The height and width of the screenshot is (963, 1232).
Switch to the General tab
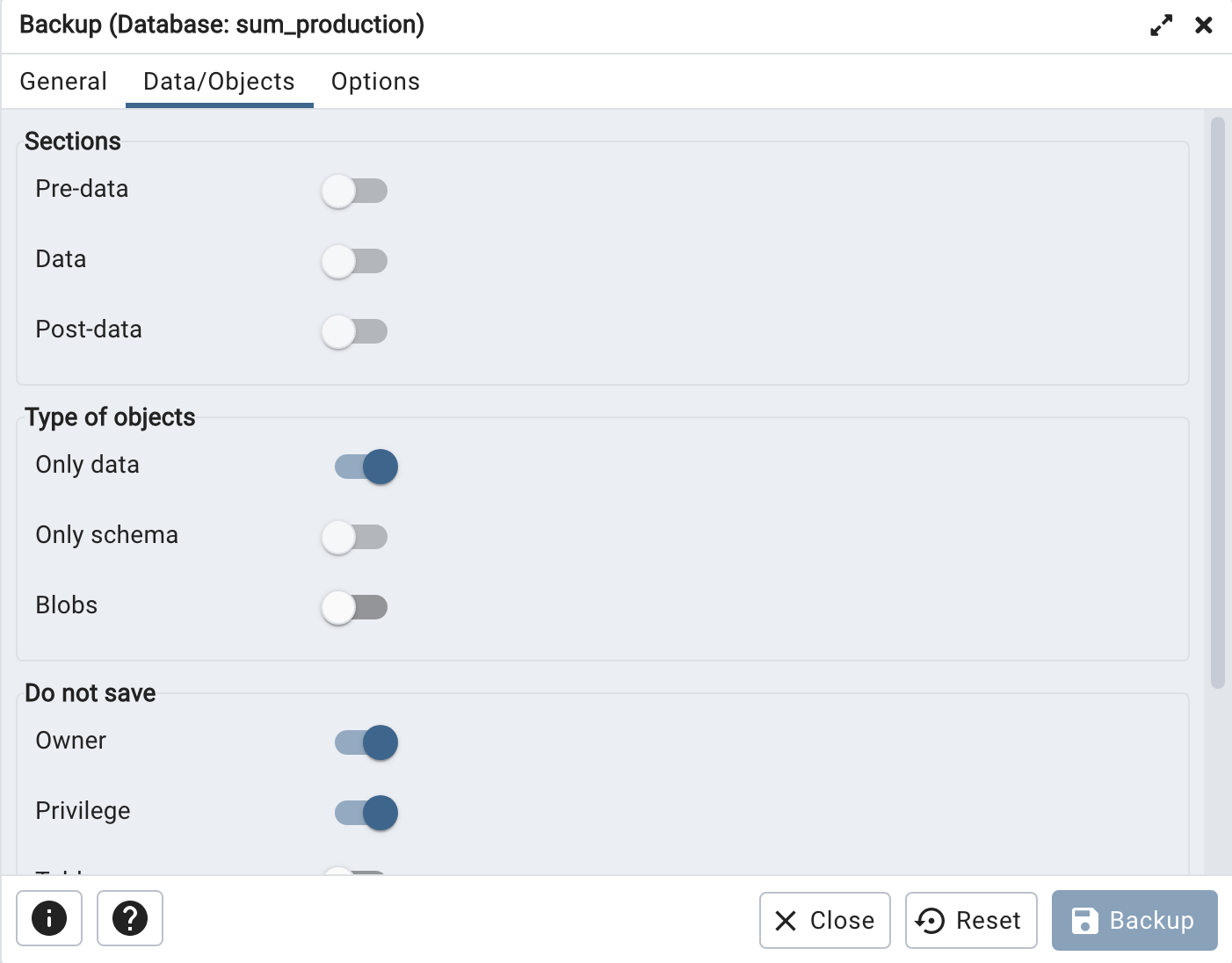pyautogui.click(x=63, y=82)
